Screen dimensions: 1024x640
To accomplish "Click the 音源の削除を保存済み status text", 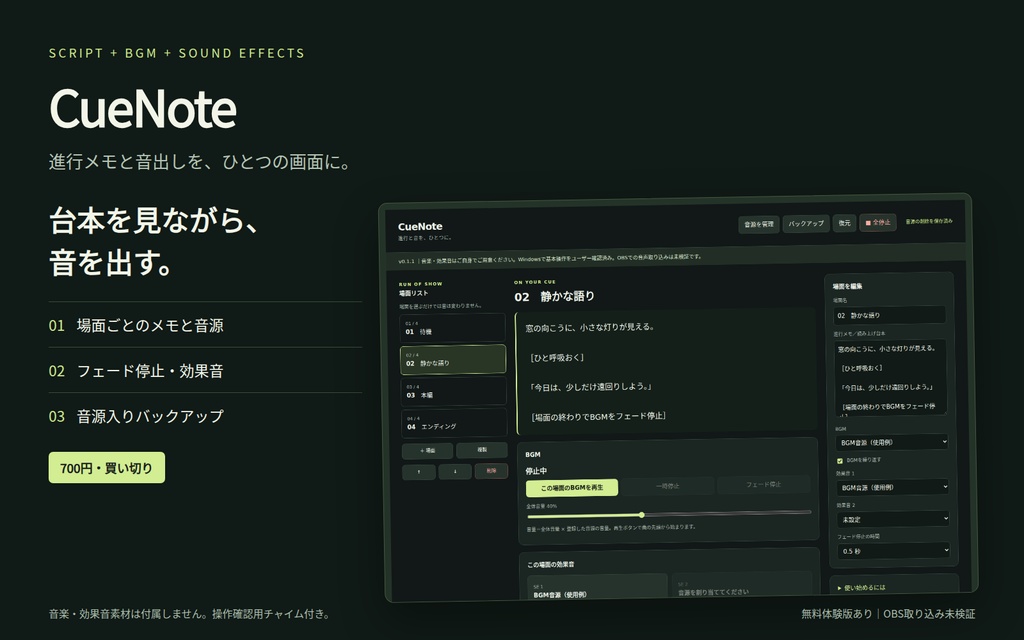I will (x=929, y=221).
